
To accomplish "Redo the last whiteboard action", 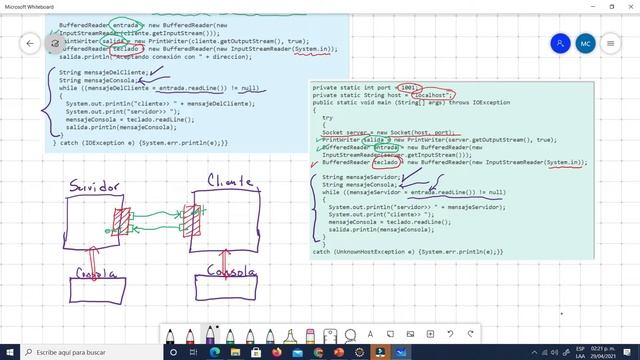I will (x=470, y=334).
